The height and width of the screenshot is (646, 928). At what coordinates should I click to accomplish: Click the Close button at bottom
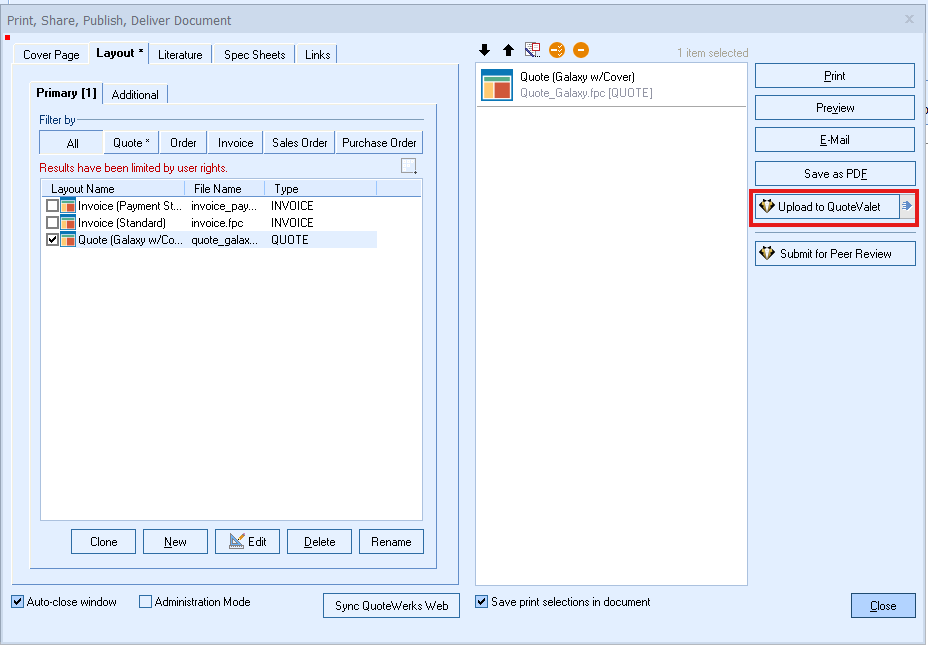point(883,606)
